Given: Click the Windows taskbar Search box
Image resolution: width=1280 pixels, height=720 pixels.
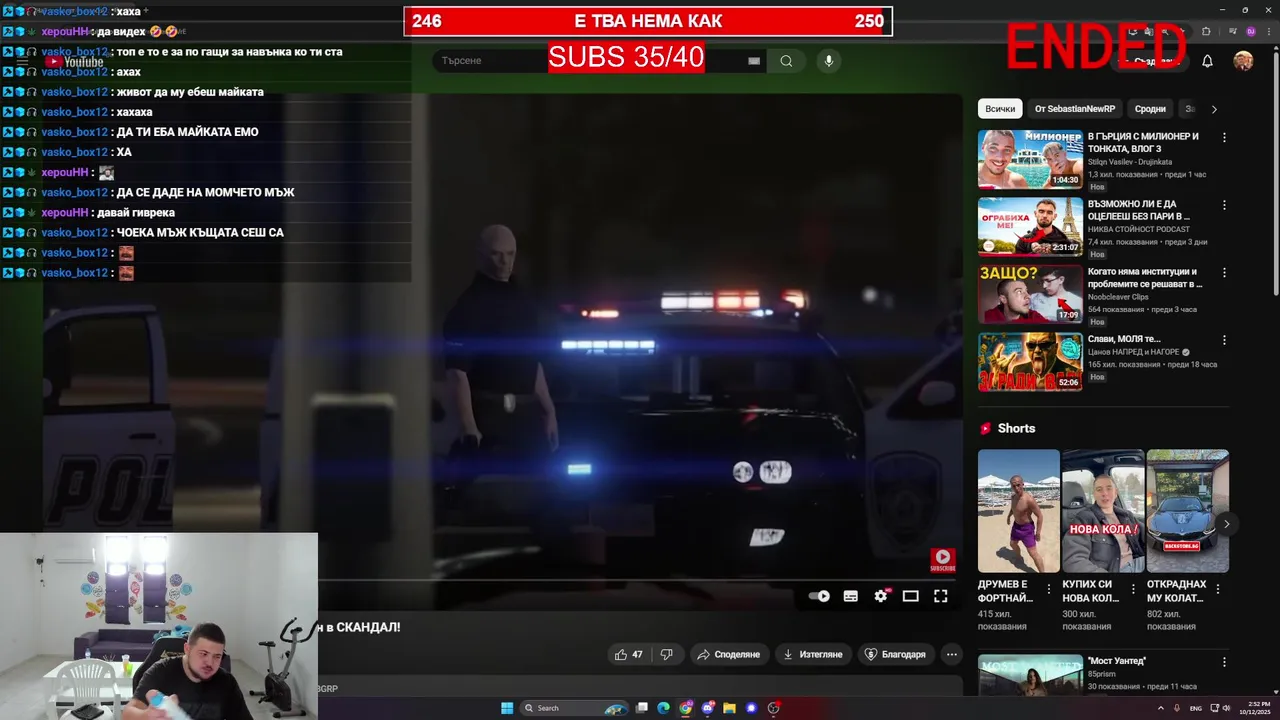Looking at the screenshot, I should point(575,708).
